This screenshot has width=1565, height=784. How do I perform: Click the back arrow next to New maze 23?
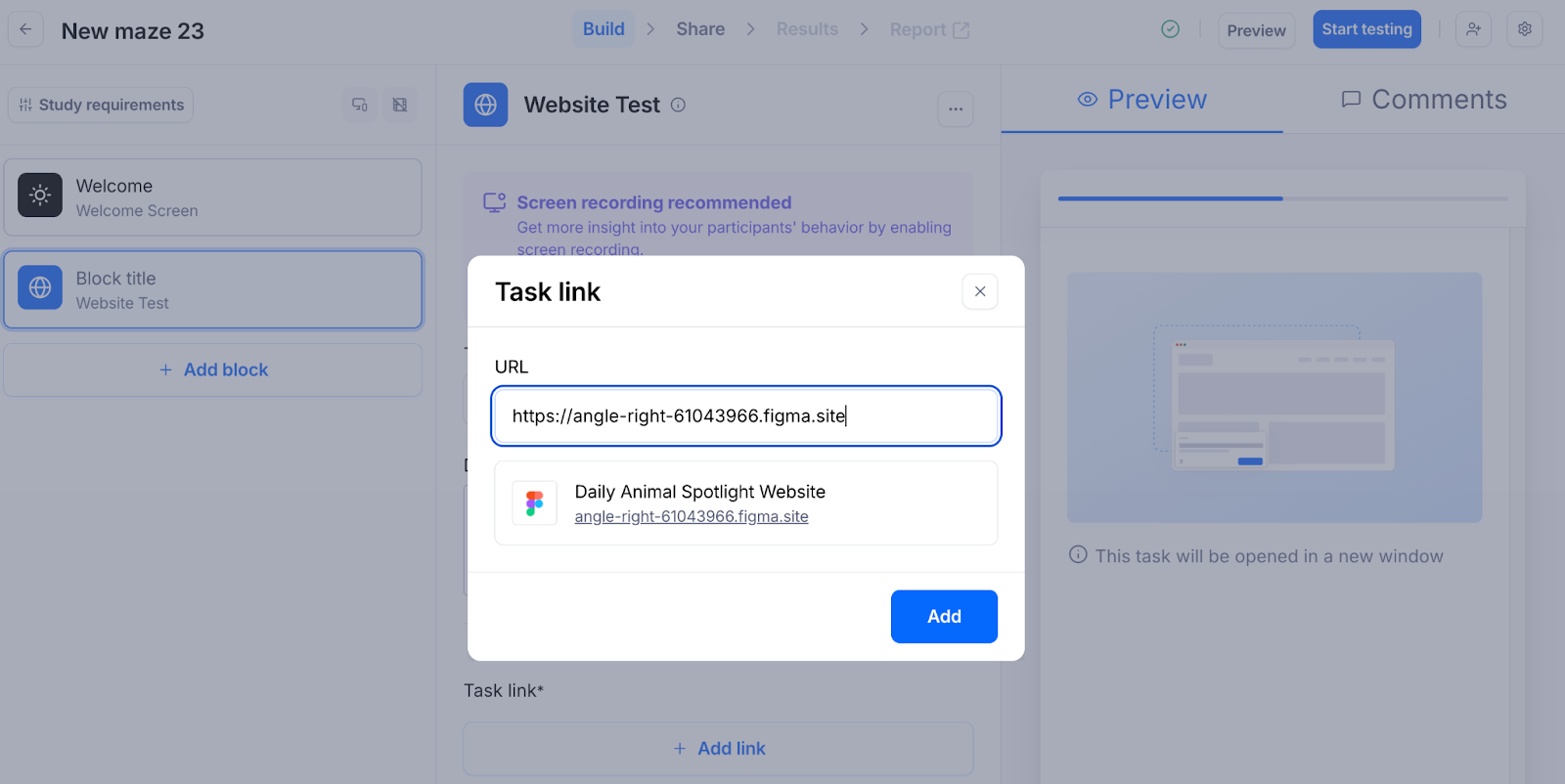25,29
